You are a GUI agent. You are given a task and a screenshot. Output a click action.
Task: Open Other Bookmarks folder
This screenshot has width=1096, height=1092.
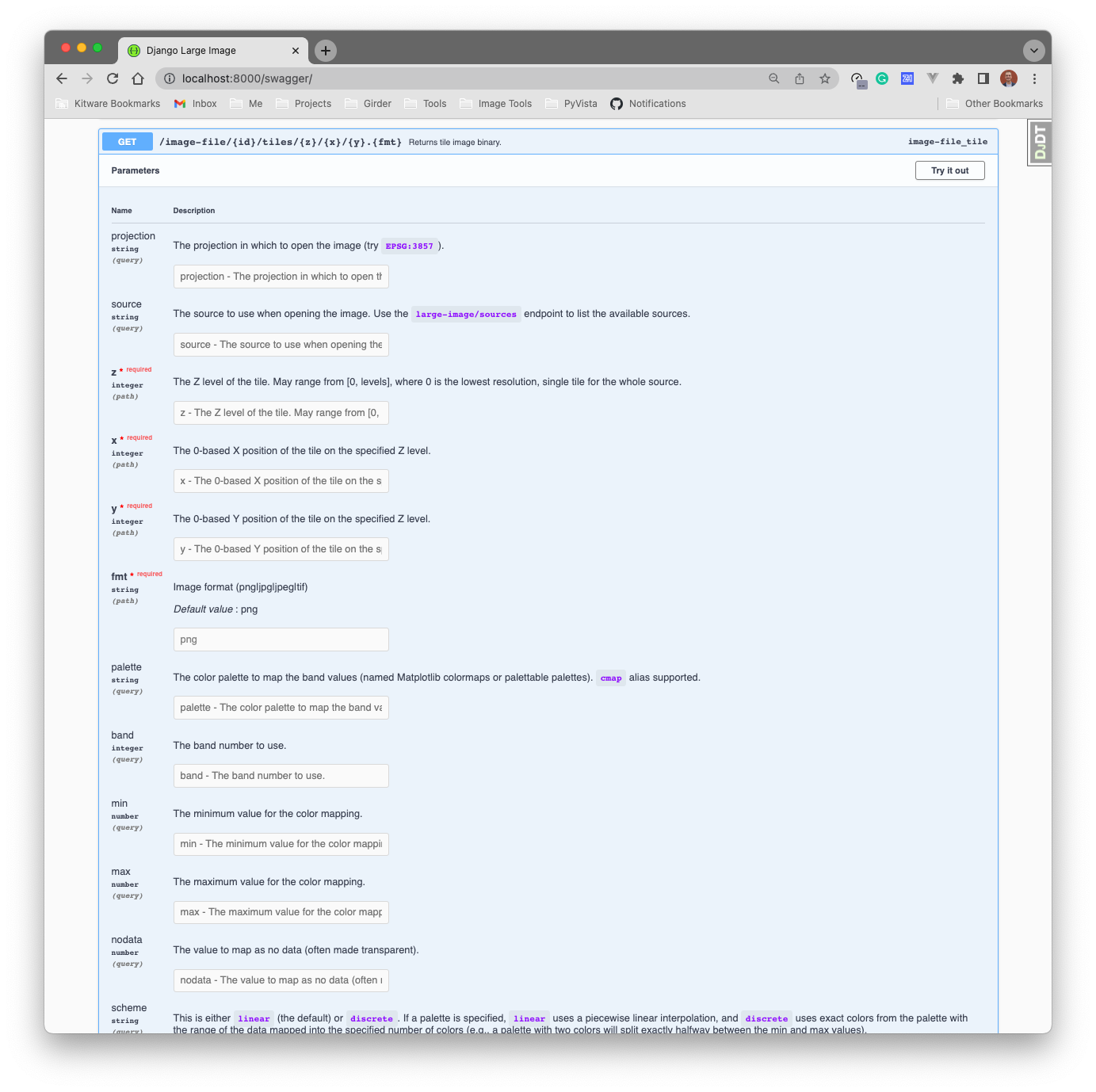(x=995, y=104)
